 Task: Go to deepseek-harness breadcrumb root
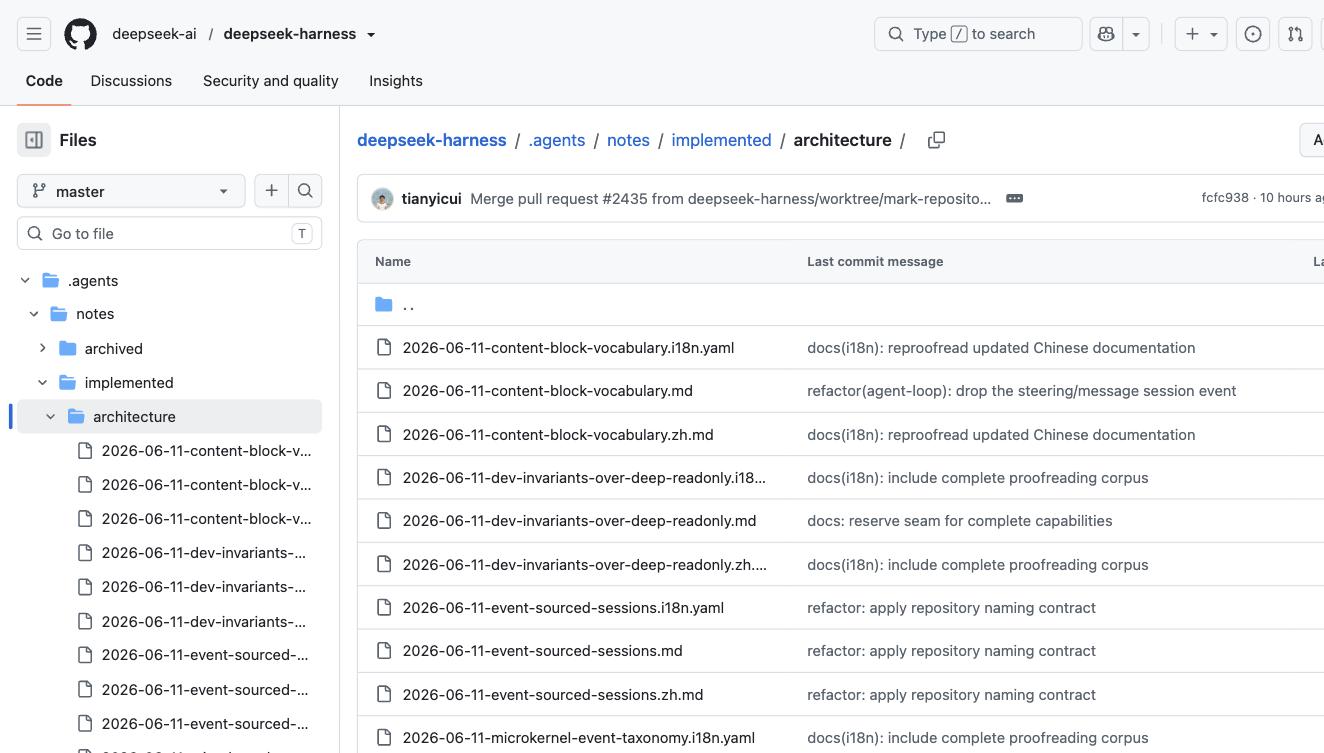click(432, 140)
